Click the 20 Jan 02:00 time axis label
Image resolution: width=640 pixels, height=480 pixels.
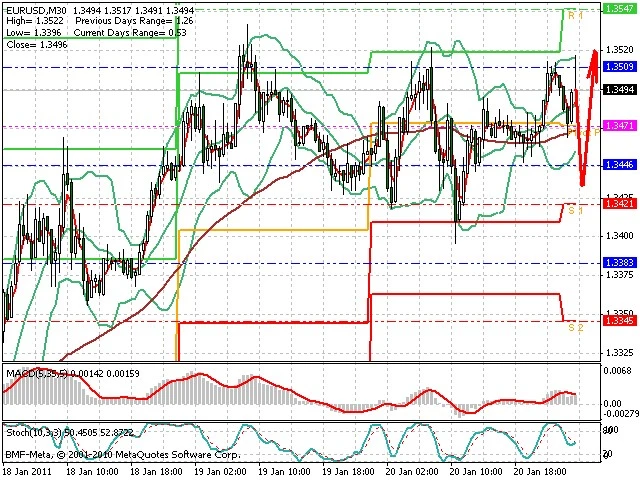412,472
